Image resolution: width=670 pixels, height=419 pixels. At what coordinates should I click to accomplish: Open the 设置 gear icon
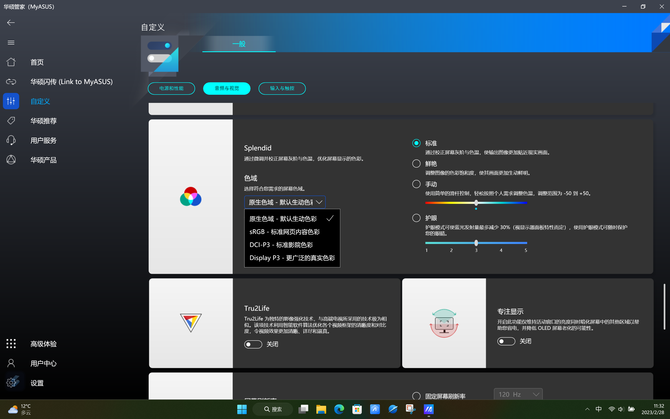[12, 383]
